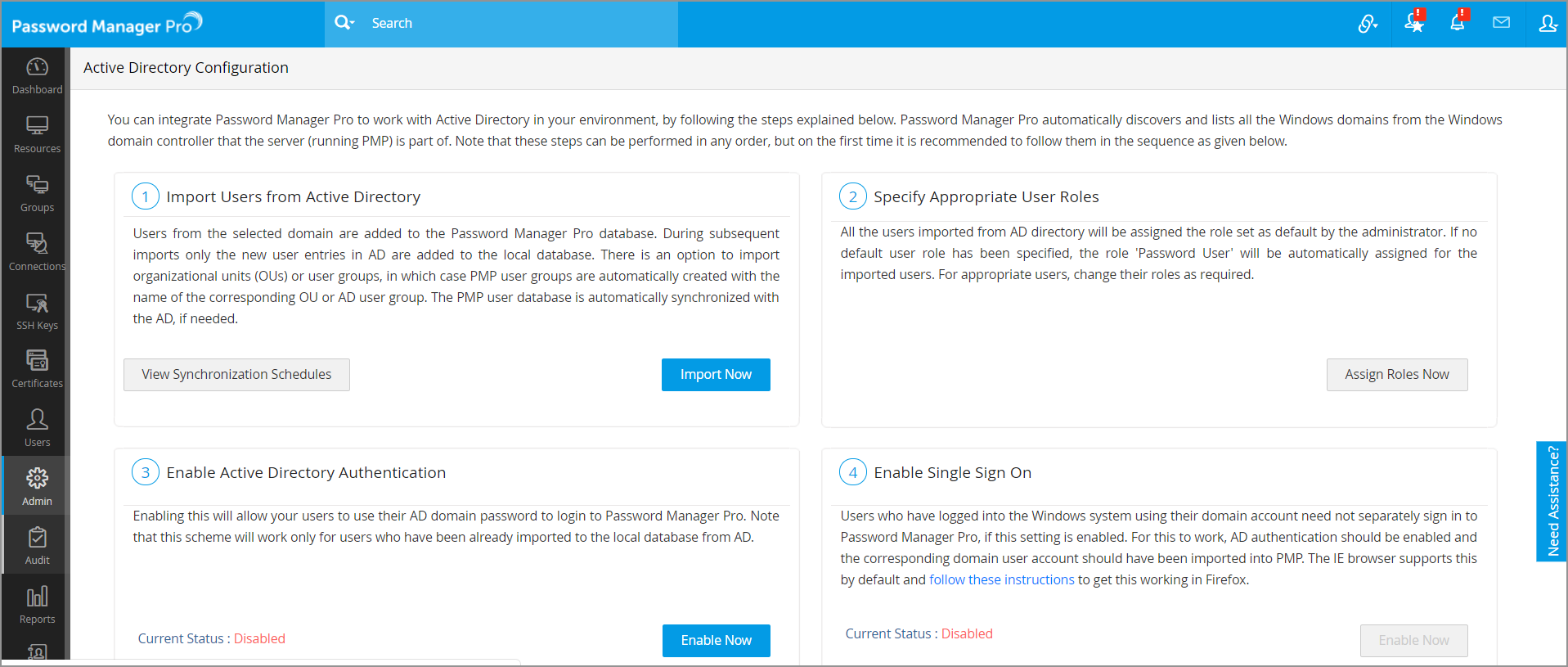Click the key icon in the top bar

(1368, 24)
